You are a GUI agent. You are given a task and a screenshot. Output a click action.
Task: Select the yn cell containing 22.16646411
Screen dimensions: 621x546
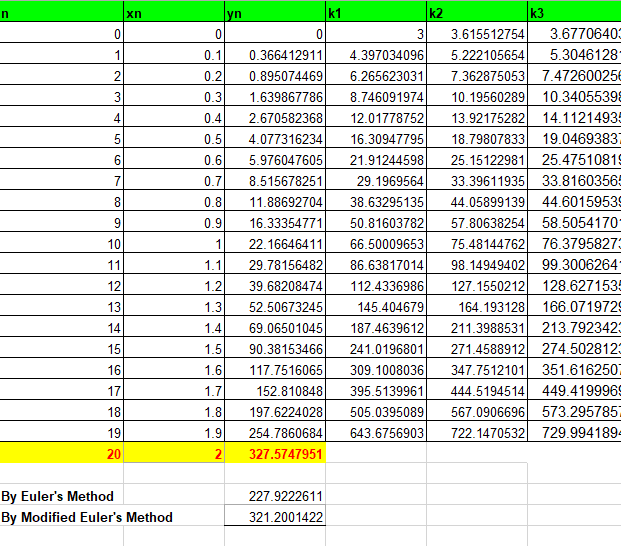[276, 244]
